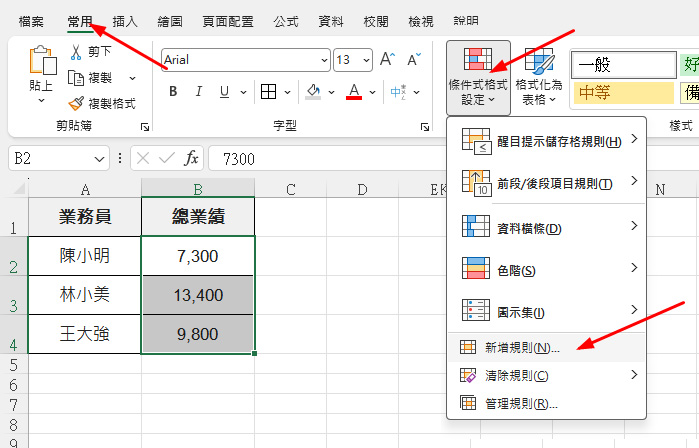Open the 說明 ribbon tab
699x448 pixels.
pos(466,21)
